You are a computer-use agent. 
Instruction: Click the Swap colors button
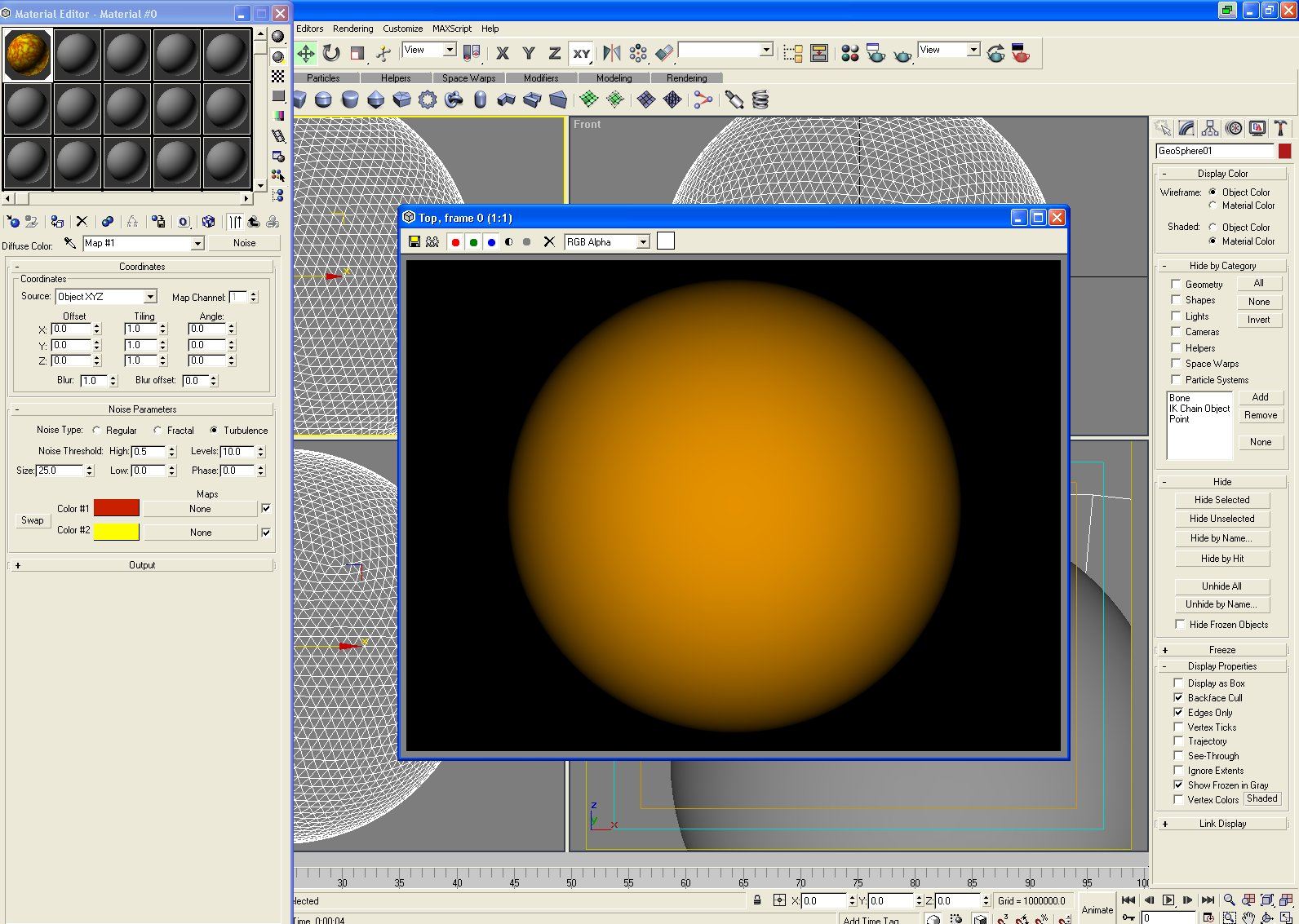tap(33, 520)
